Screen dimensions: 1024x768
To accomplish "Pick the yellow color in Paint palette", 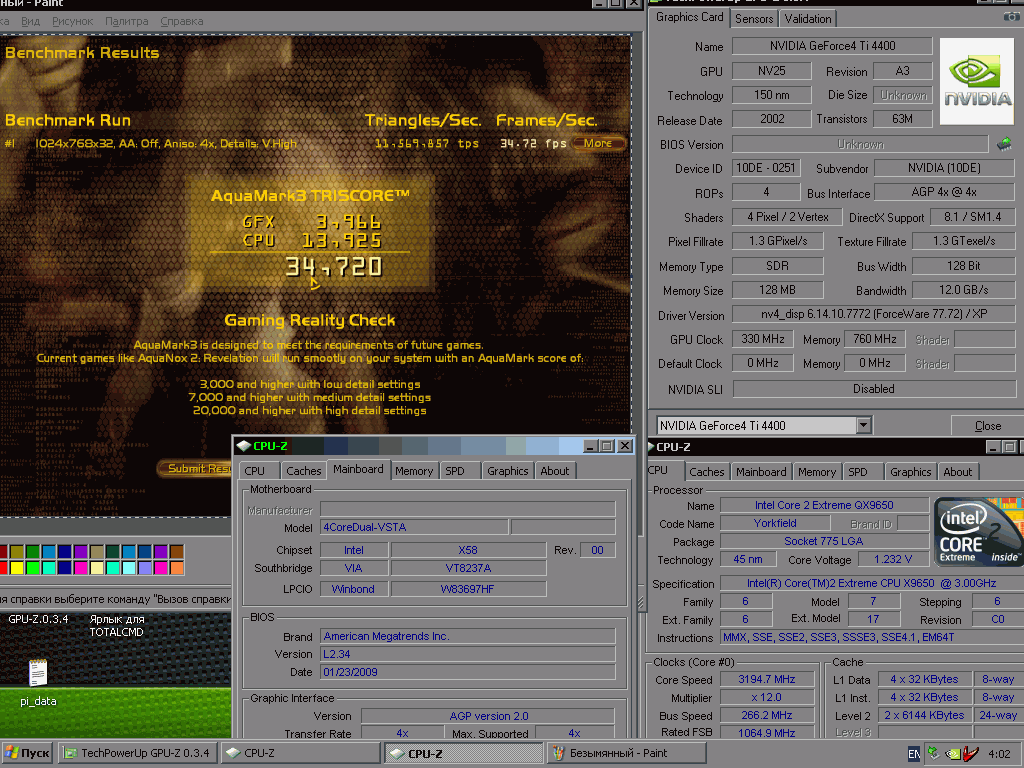I will pos(17,568).
